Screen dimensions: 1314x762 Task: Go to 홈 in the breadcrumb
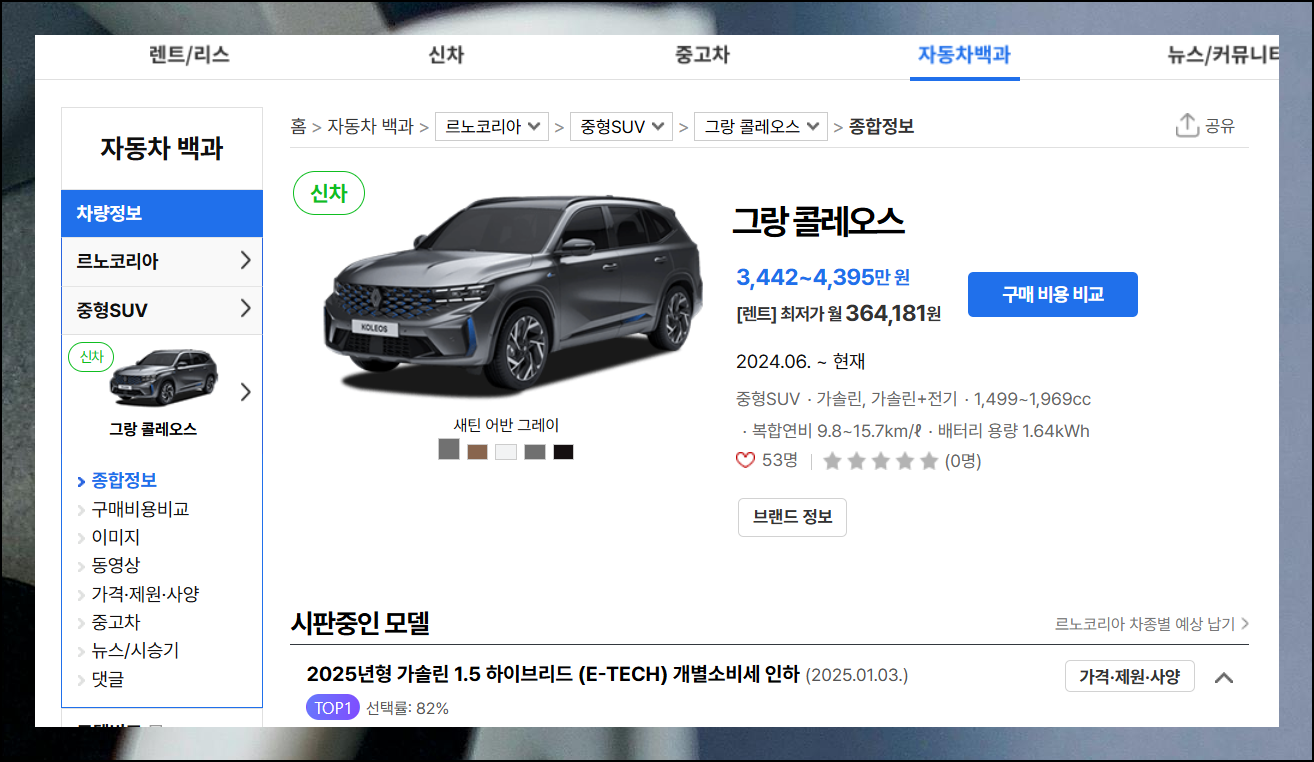tap(298, 126)
